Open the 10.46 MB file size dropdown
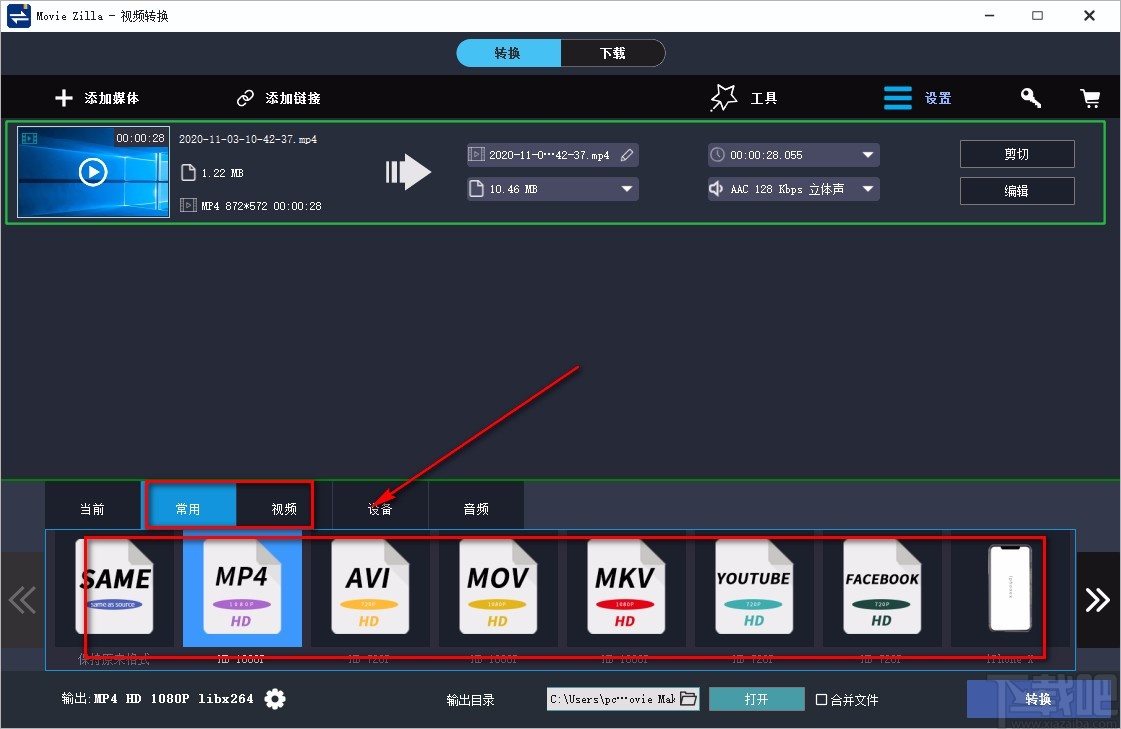 point(627,188)
